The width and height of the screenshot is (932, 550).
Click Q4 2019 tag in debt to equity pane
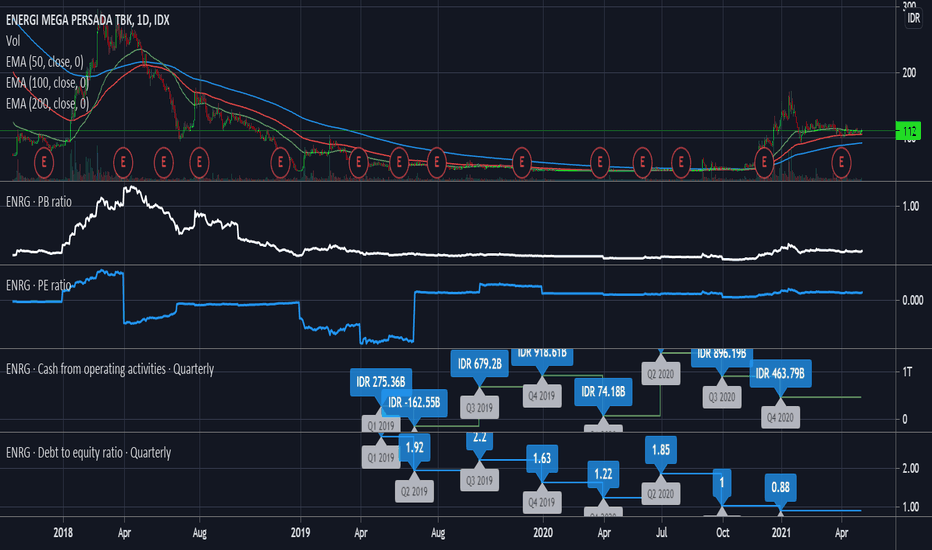(x=541, y=502)
